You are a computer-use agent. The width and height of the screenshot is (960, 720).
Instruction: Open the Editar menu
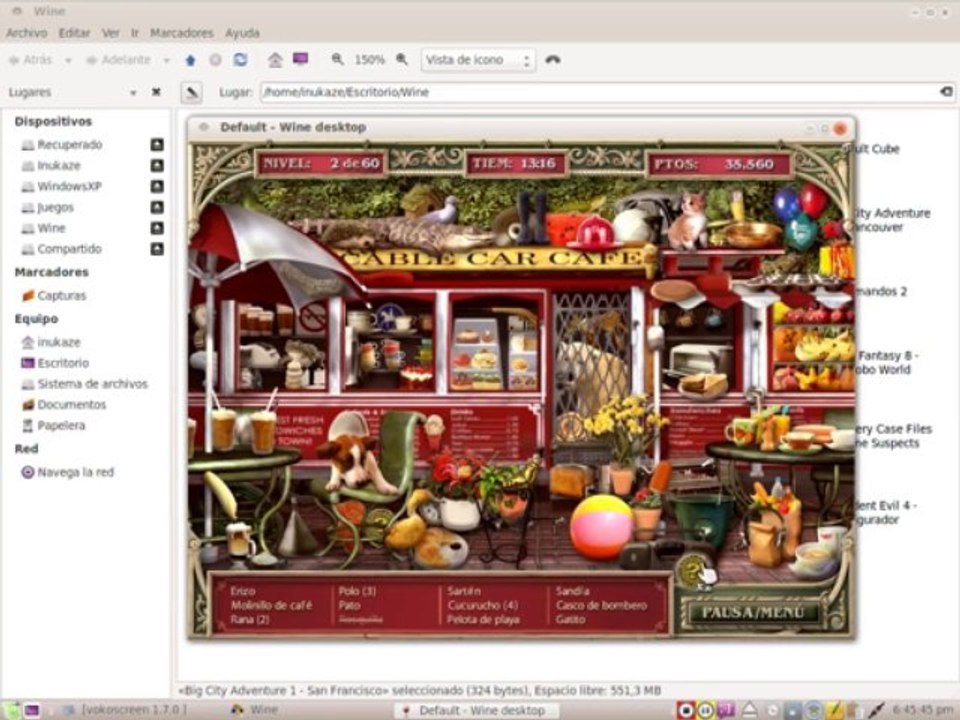click(x=74, y=33)
